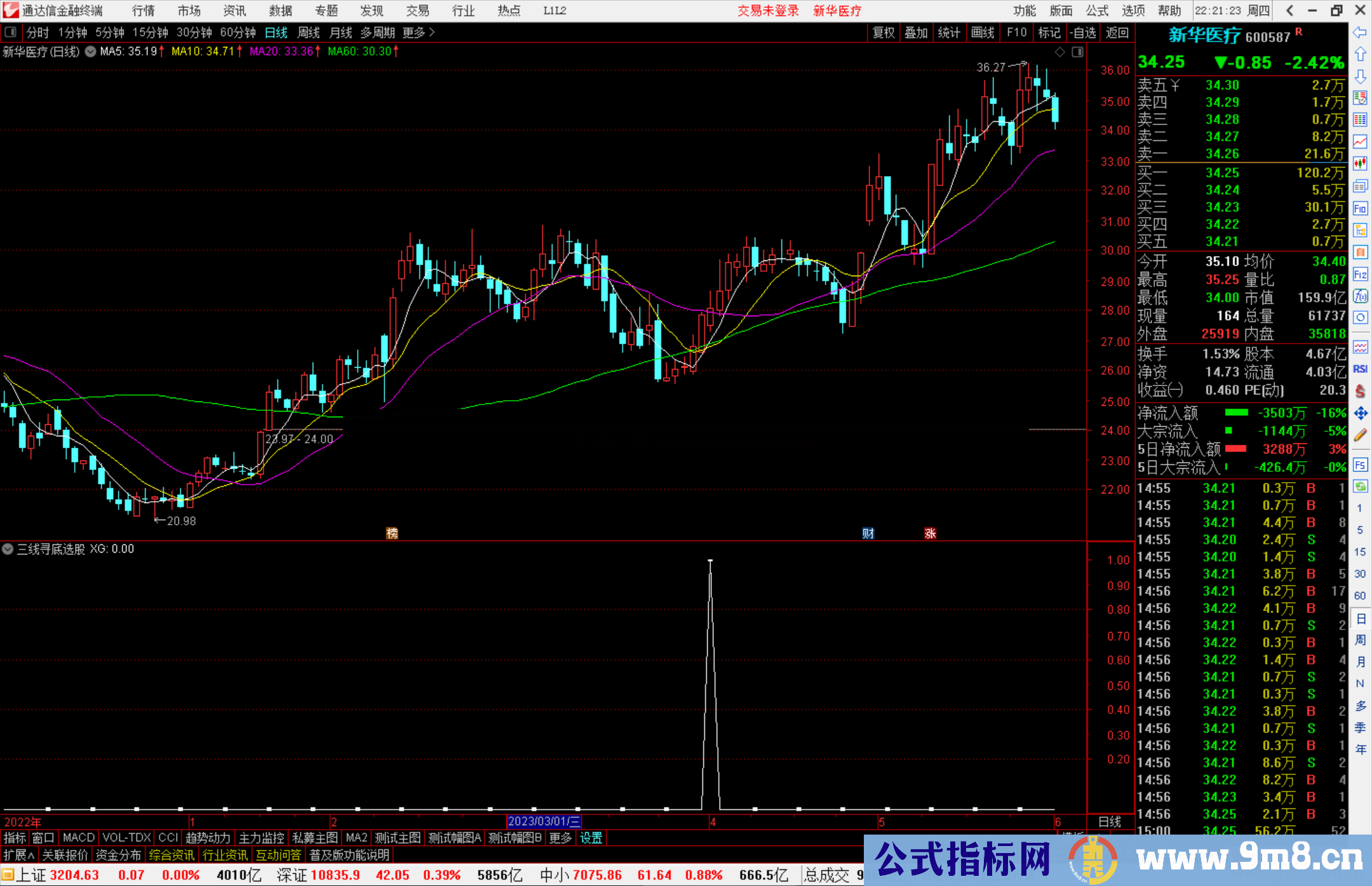Click the RSI indicator sidebar icon
This screenshot has height=886, width=1372.
click(x=1360, y=369)
